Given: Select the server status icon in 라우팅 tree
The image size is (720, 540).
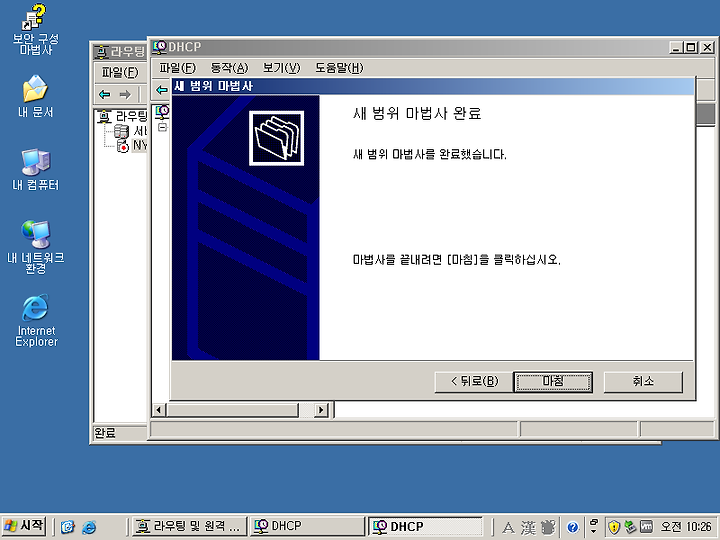Looking at the screenshot, I should 121,131.
